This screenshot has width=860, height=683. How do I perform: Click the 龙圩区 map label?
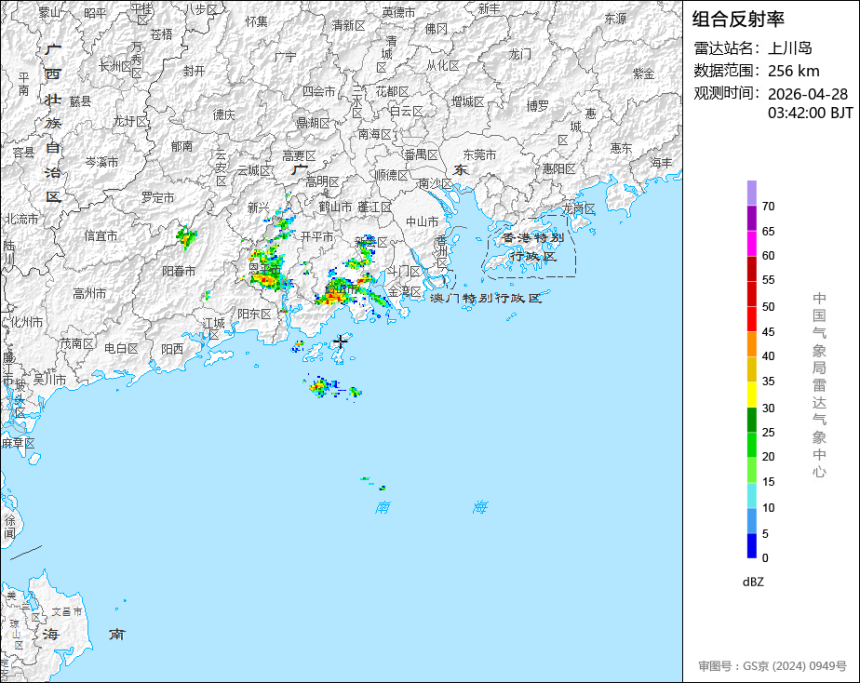coord(130,121)
